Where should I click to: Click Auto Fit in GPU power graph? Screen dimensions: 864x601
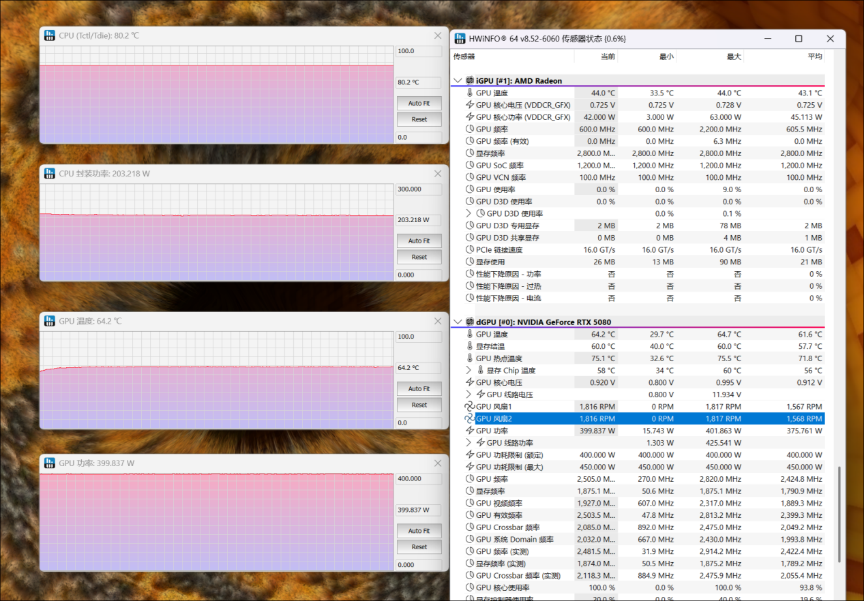coord(419,530)
